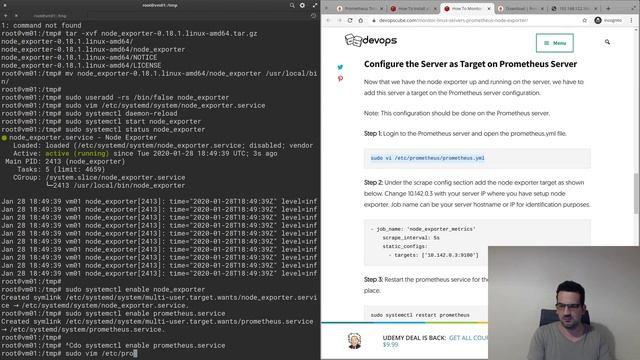This screenshot has width=640, height=360.
Task: Close the active 'How To Monitor' tab
Action: pyautogui.click(x=489, y=9)
